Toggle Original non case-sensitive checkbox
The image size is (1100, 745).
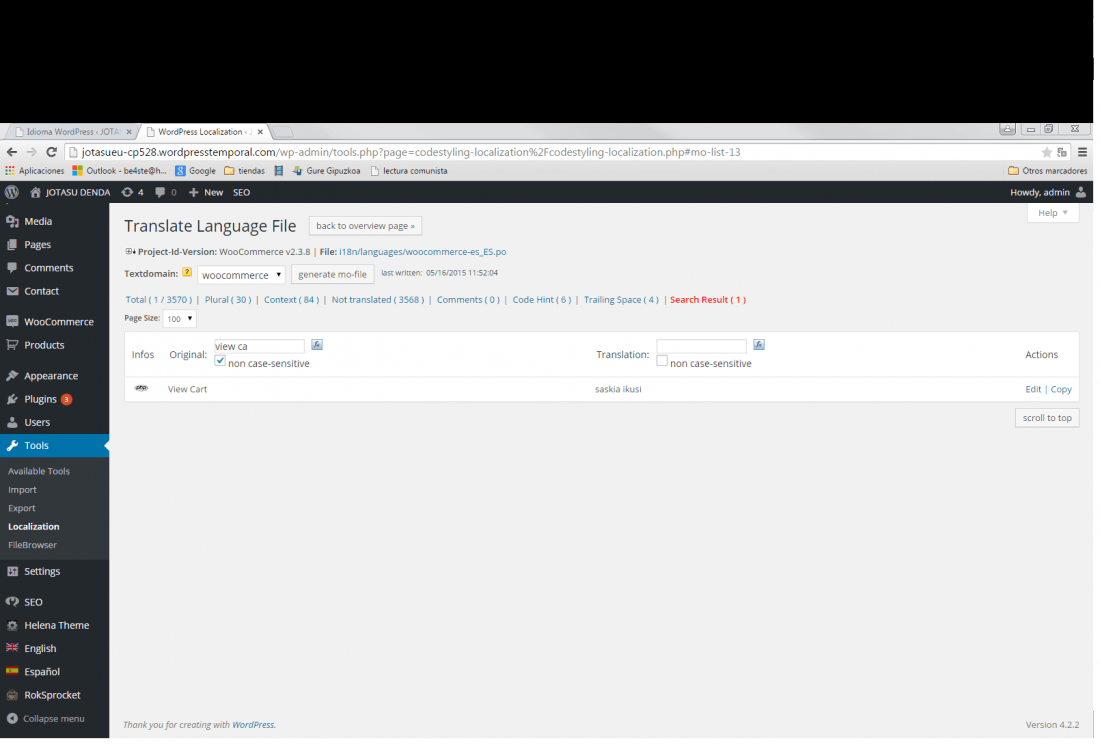coord(221,363)
